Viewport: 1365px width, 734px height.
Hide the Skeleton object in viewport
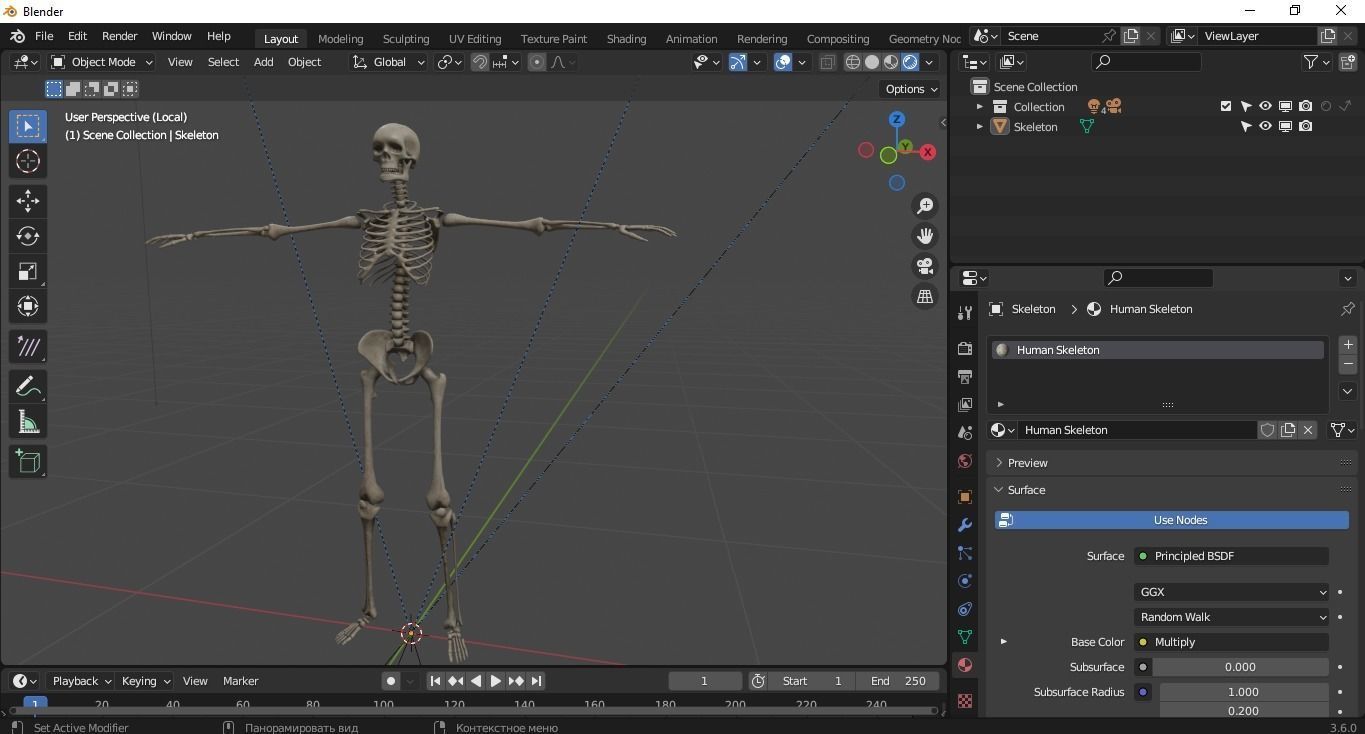[x=1265, y=127]
